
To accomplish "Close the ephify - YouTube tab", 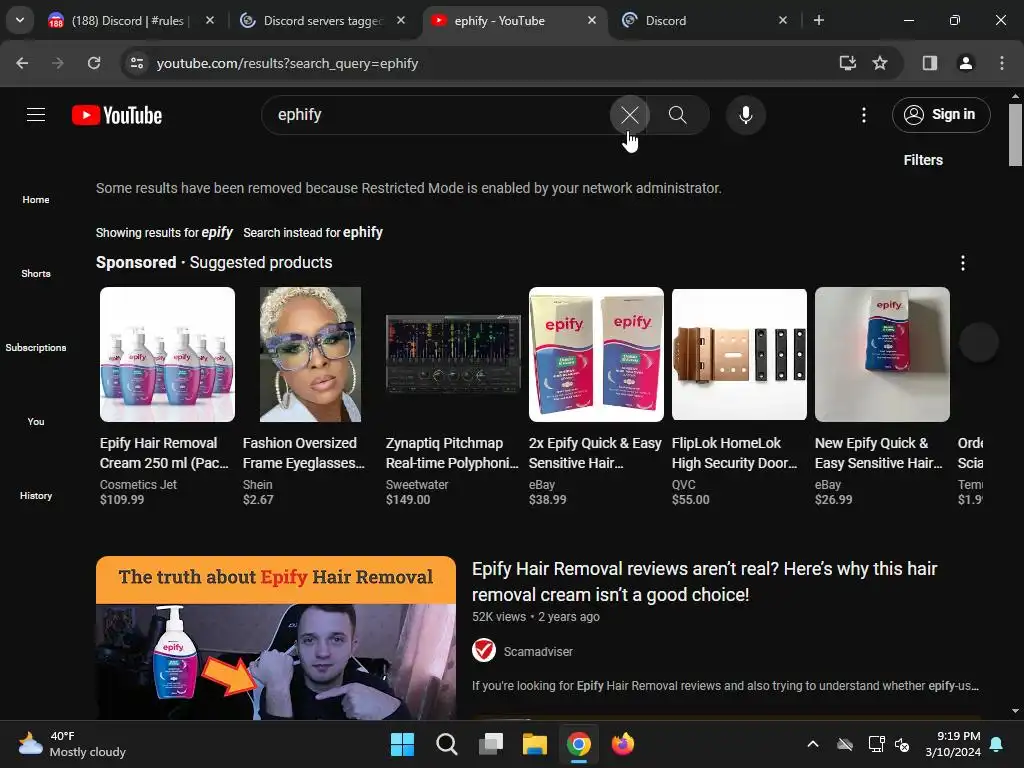I will click(592, 20).
